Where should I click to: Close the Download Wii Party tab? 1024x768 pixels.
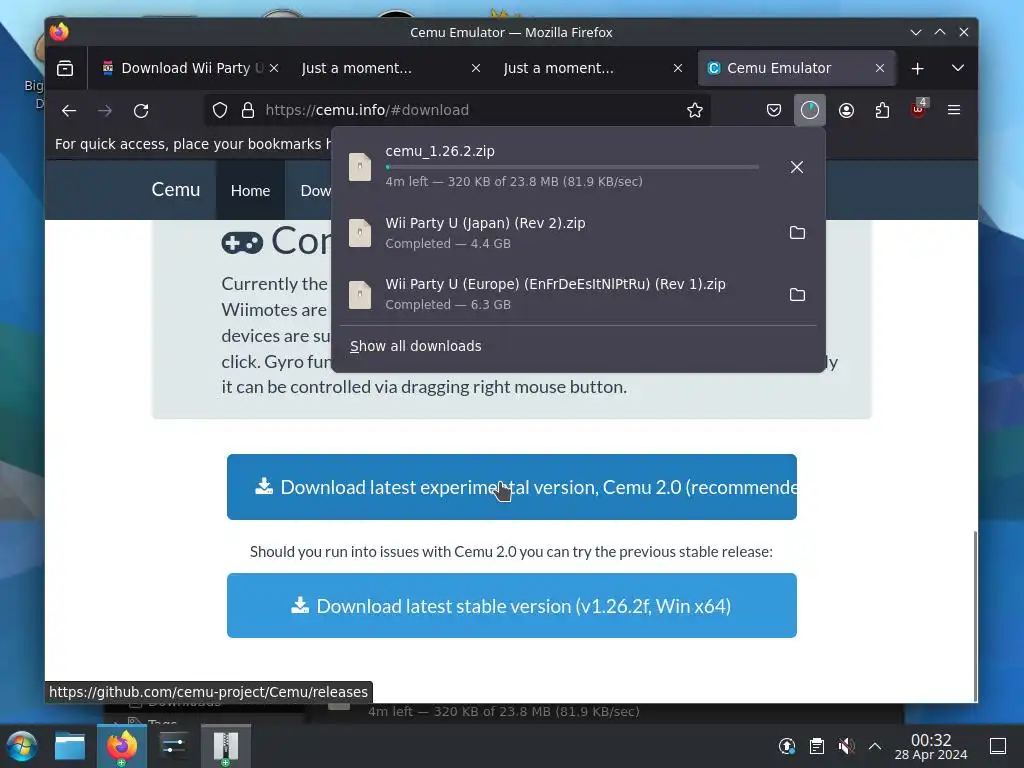(274, 68)
